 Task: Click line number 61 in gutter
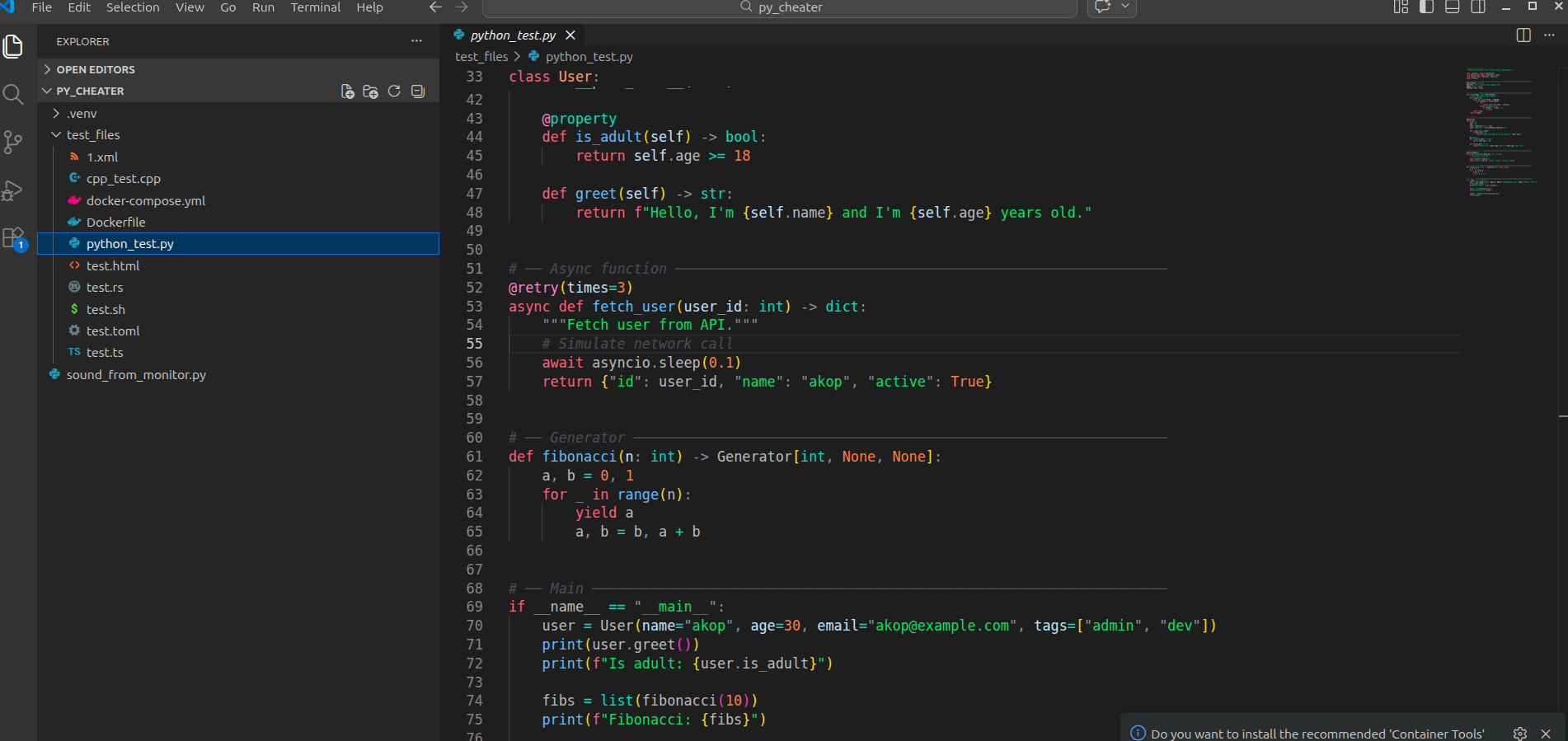click(x=474, y=457)
